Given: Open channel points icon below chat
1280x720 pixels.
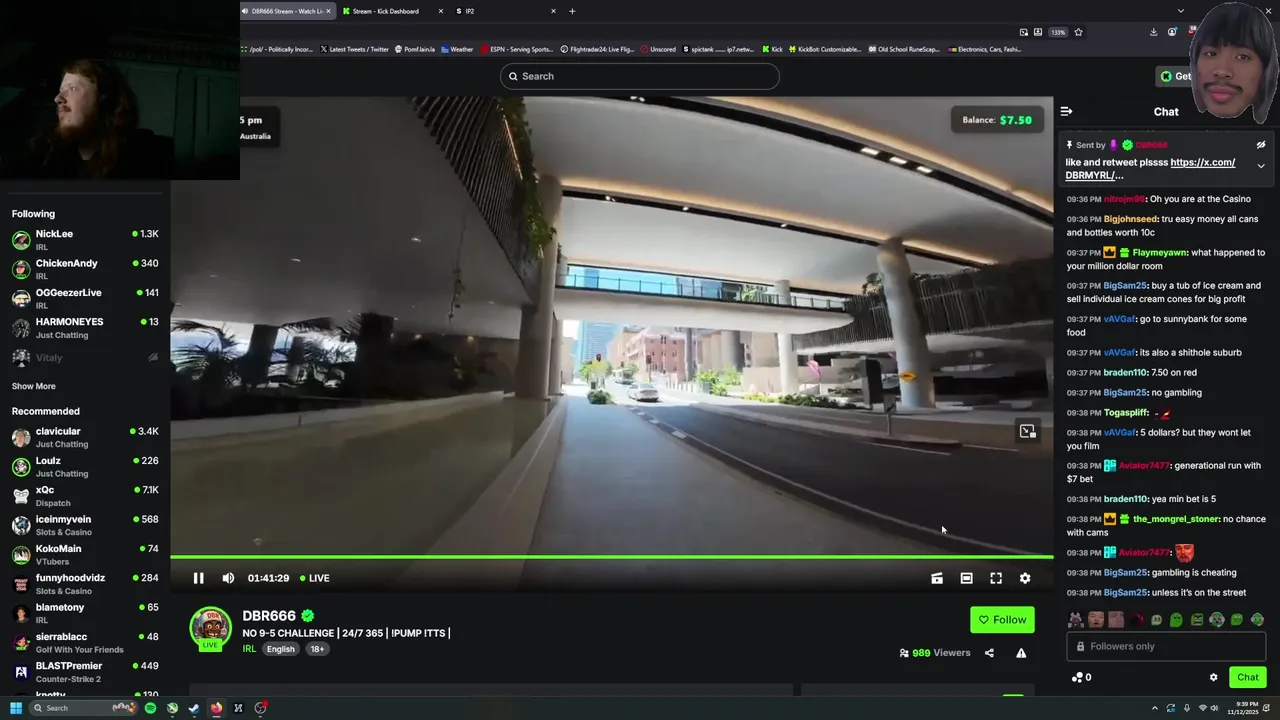Looking at the screenshot, I should [x=1077, y=677].
